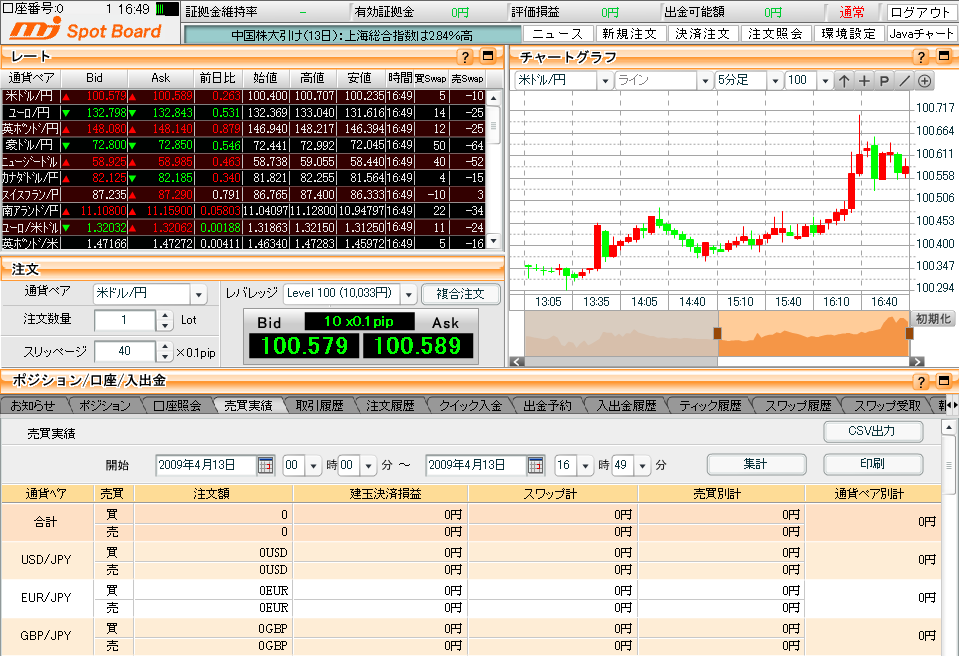Click the P chart tool button
This screenshot has width=959, height=656.
point(884,81)
